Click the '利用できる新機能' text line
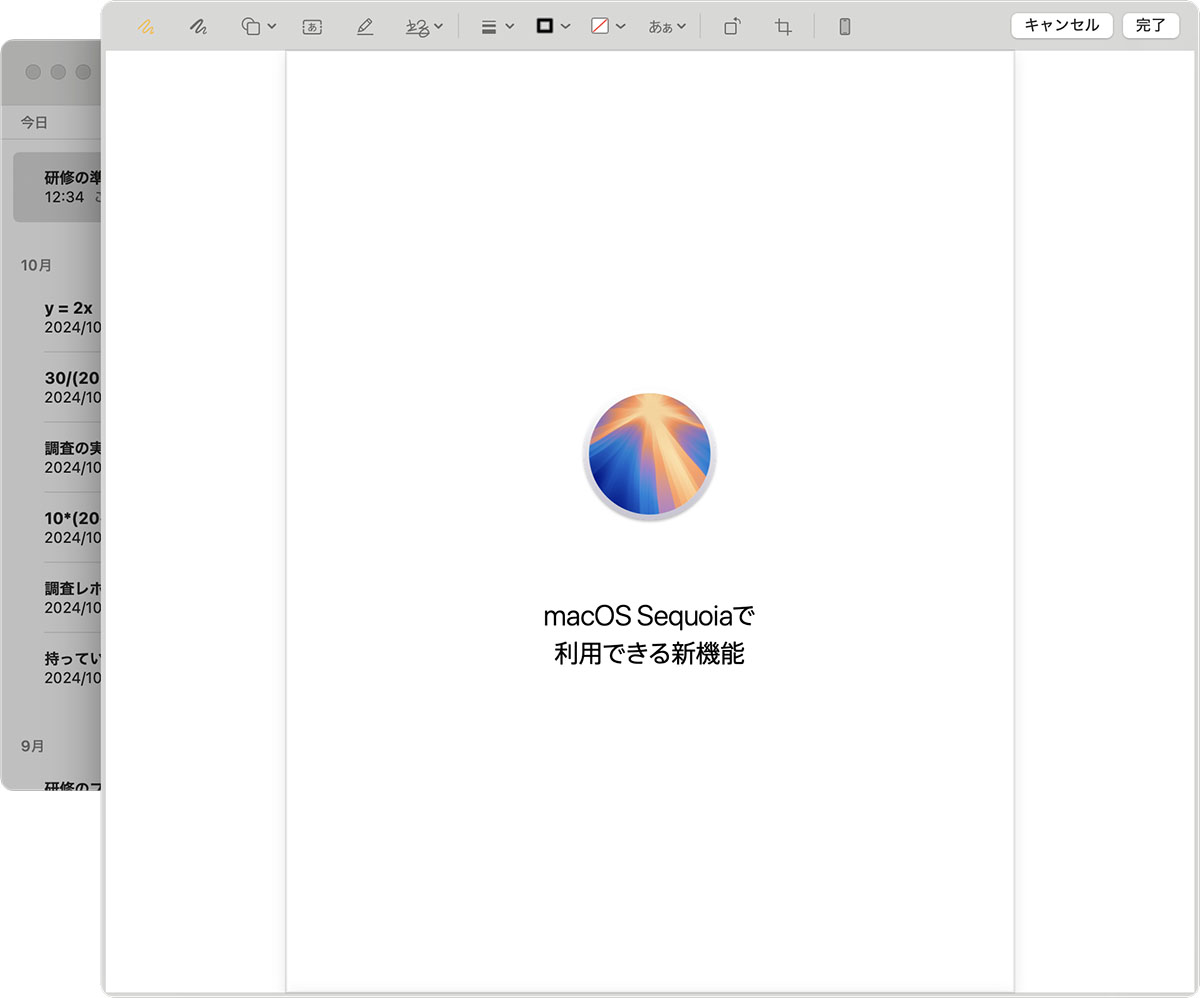This screenshot has width=1200, height=998. [x=649, y=655]
